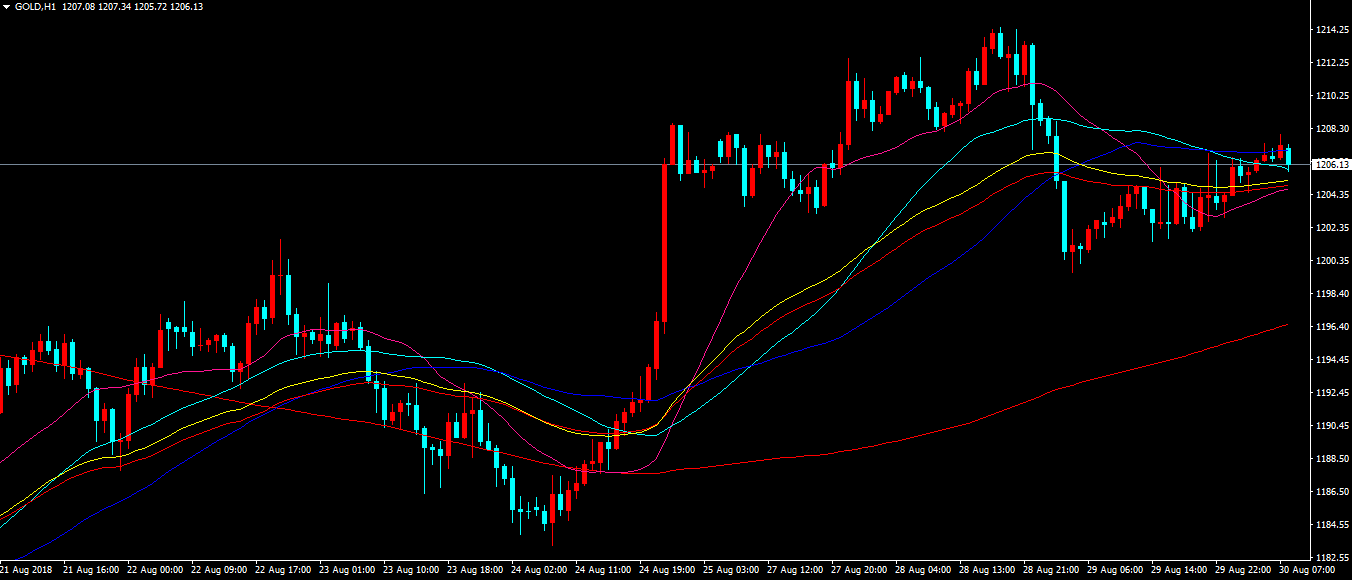Click the 21 Aug 16:00 time label

tap(91, 570)
